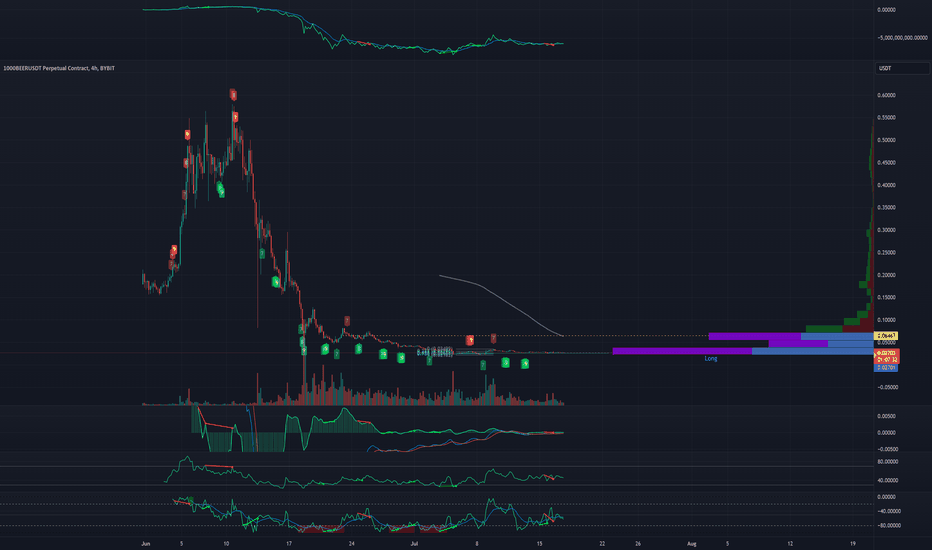Select the bright red signal marker before July 8
Image resolution: width=932 pixels, height=550 pixels.
pos(470,340)
